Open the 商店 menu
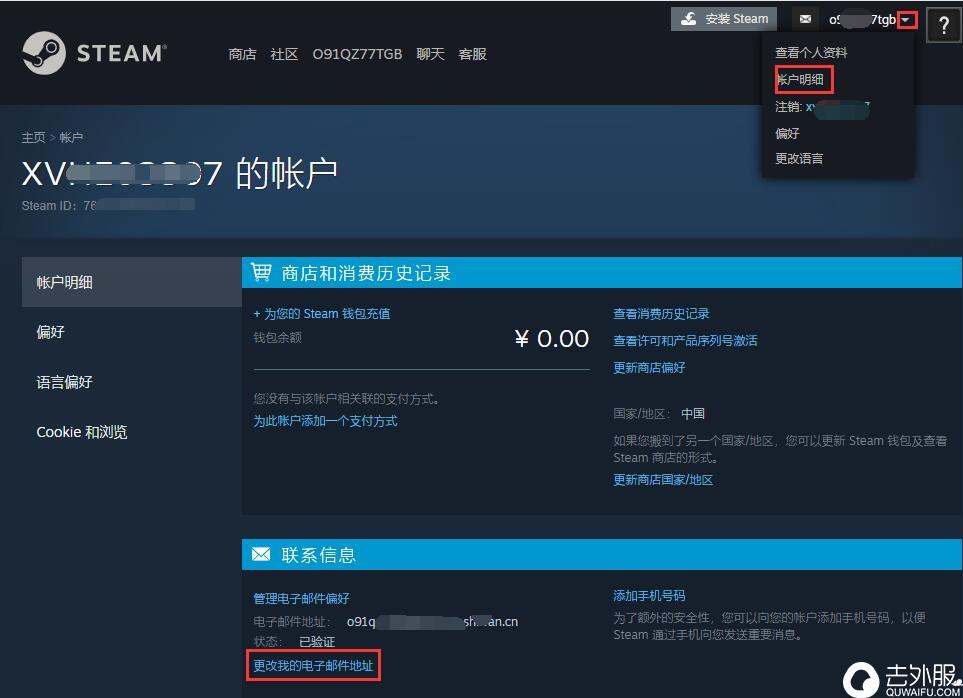Image resolution: width=963 pixels, height=698 pixels. click(x=242, y=54)
